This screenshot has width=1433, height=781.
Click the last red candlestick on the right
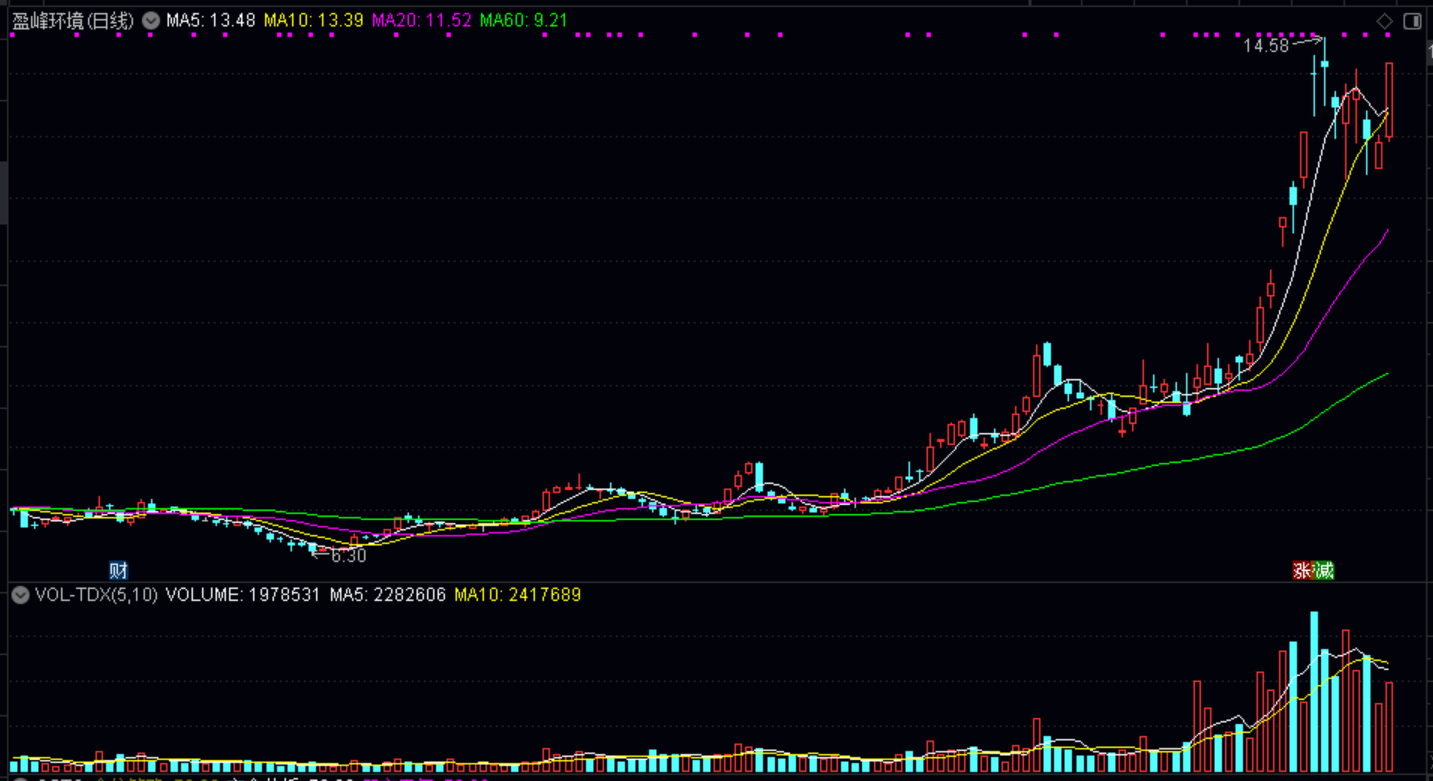[1389, 100]
